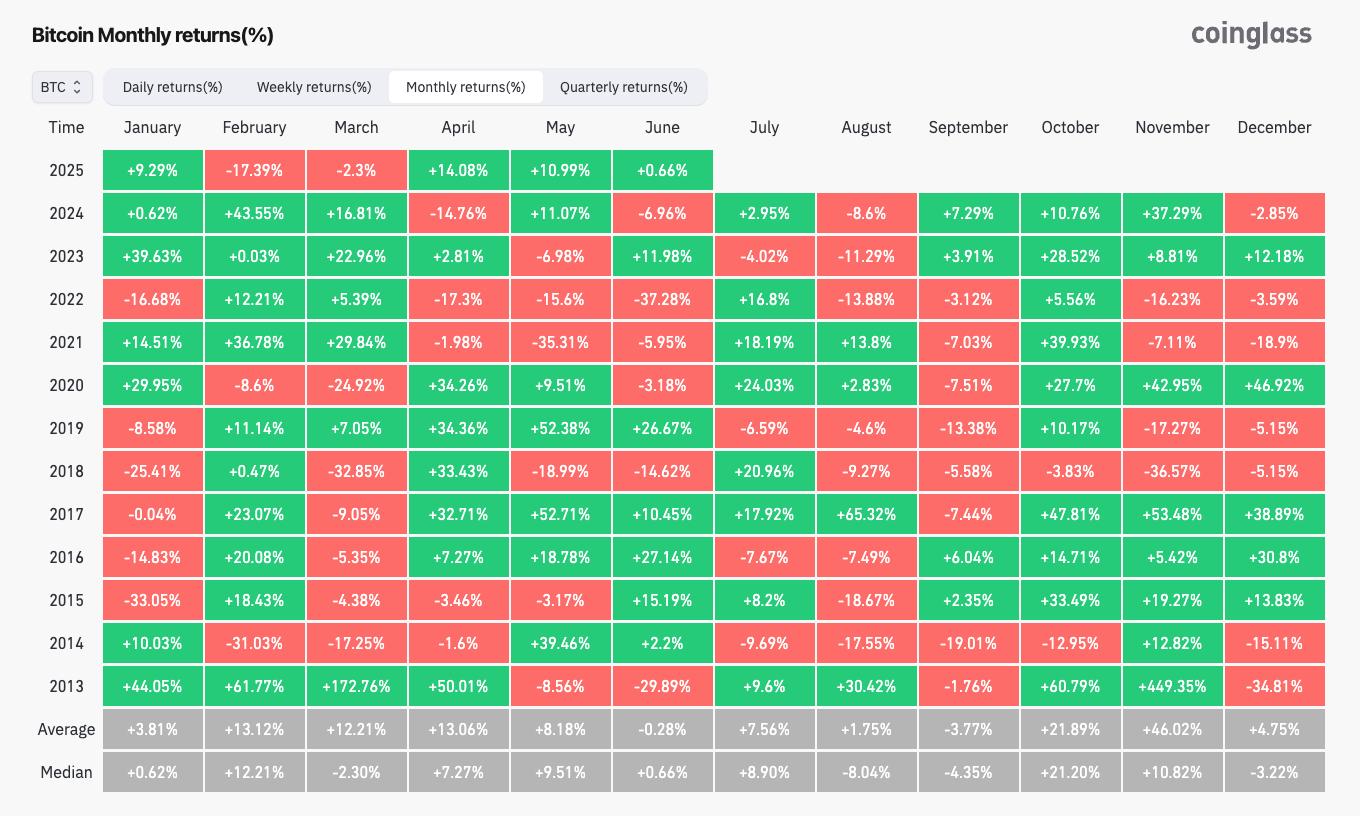This screenshot has width=1360, height=816.
Task: Click the Bitcoin Monthly returns(%) title
Action: (x=152, y=35)
